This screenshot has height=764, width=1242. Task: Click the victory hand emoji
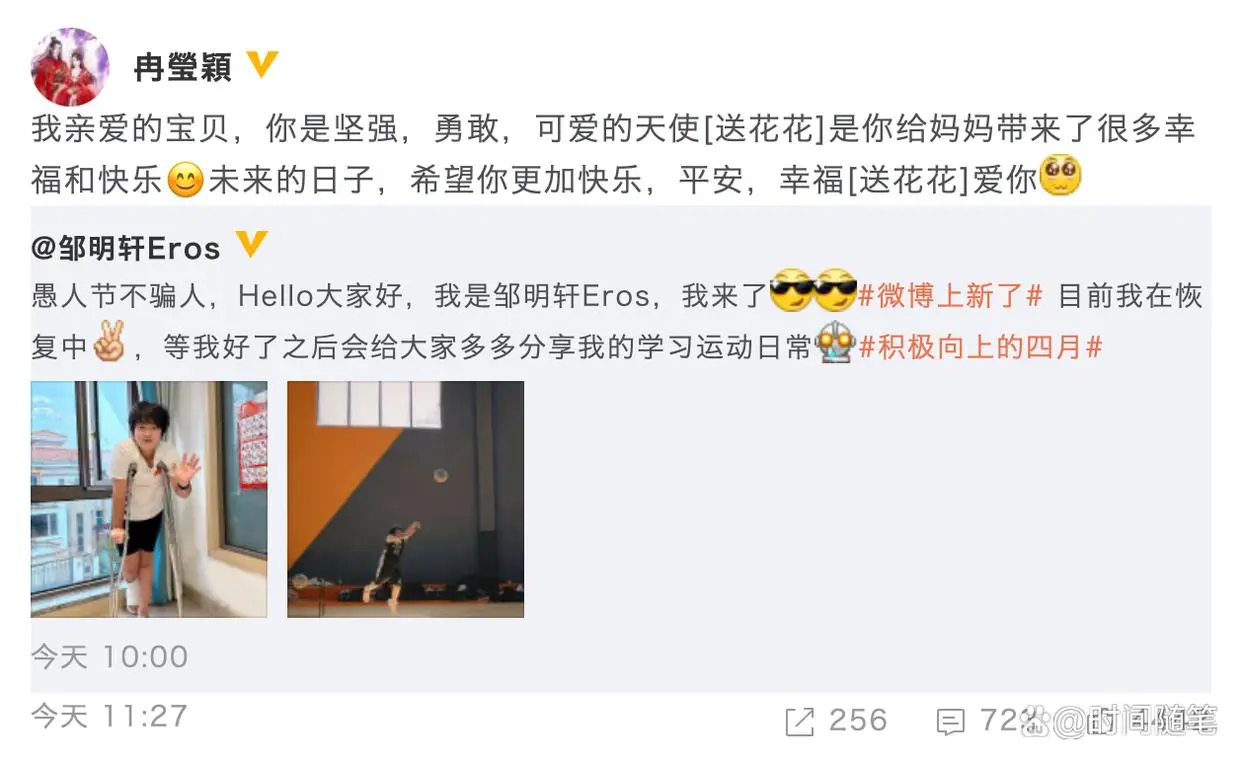(109, 345)
